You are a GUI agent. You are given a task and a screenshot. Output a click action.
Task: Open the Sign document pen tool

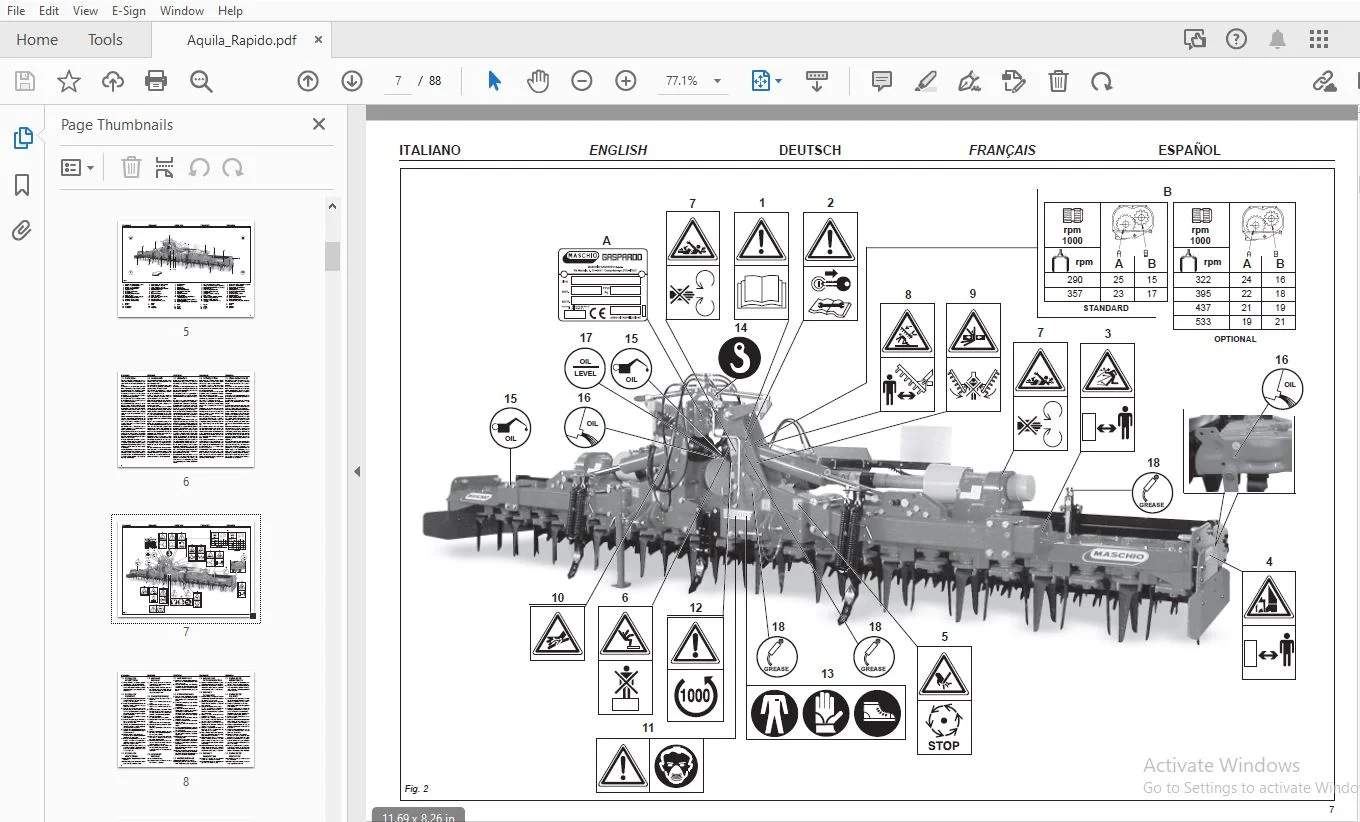[x=969, y=81]
